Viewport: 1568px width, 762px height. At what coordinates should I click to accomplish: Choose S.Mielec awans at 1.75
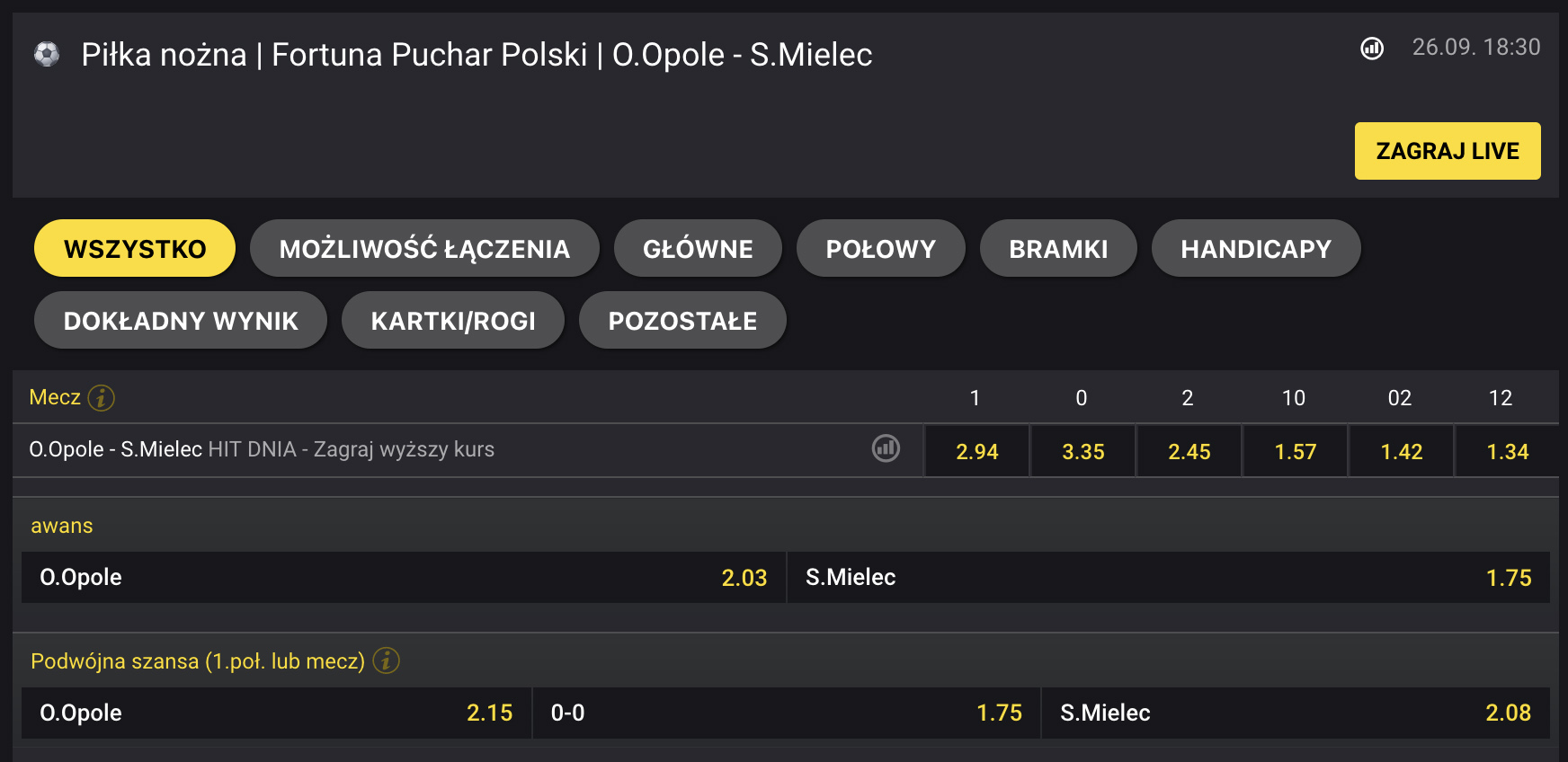pyautogui.click(x=1168, y=578)
